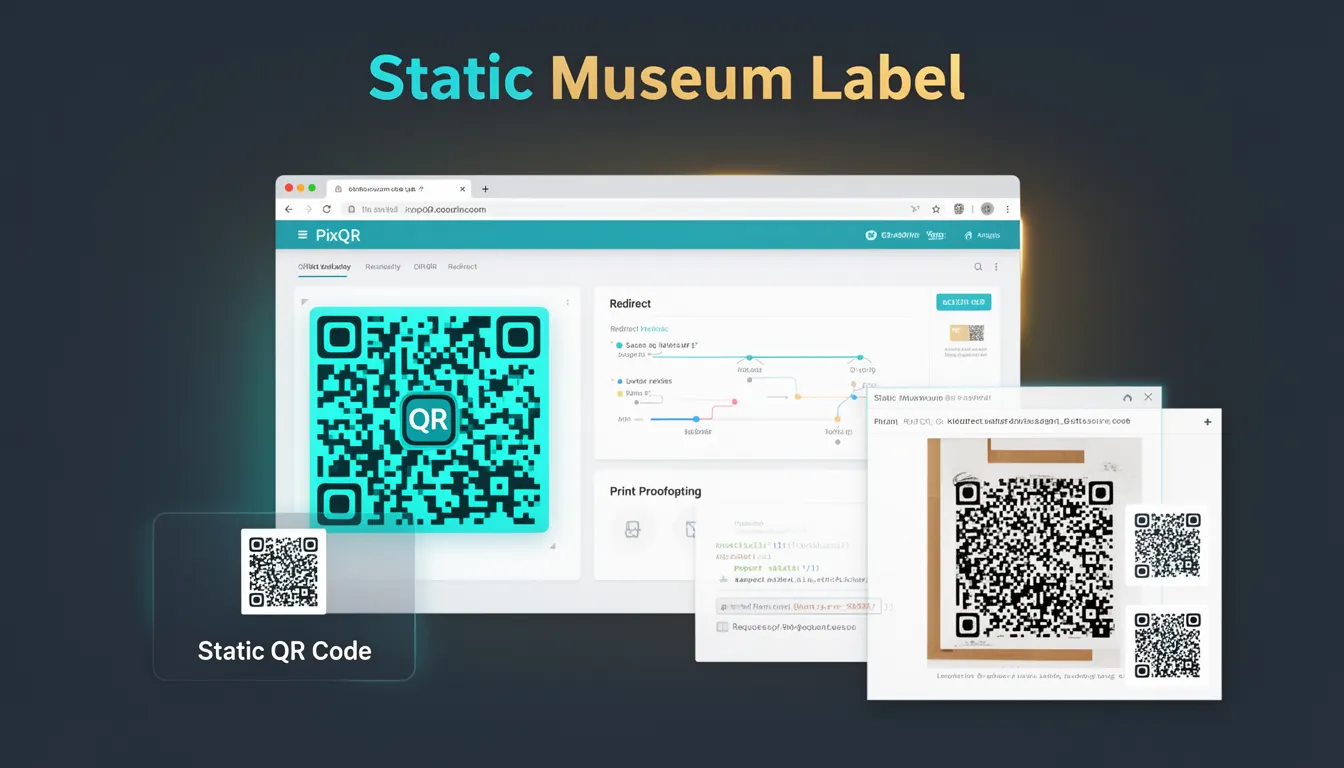Image resolution: width=1344 pixels, height=768 pixels.
Task: Reload the browser page
Action: point(326,209)
